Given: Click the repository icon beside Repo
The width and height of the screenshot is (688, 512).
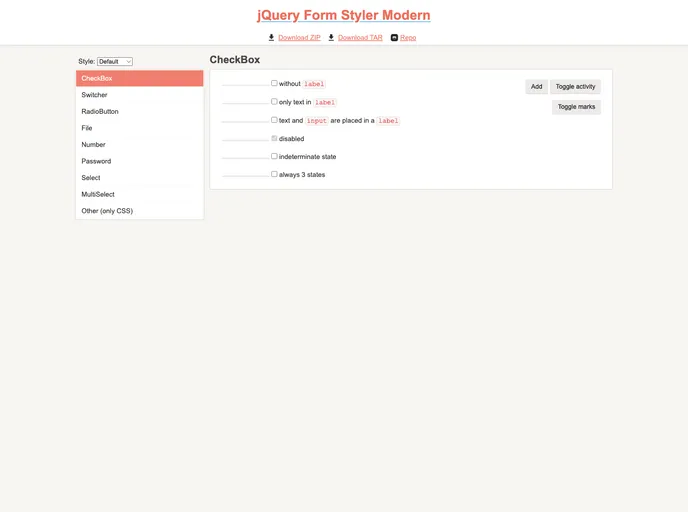Looking at the screenshot, I should (x=394, y=38).
